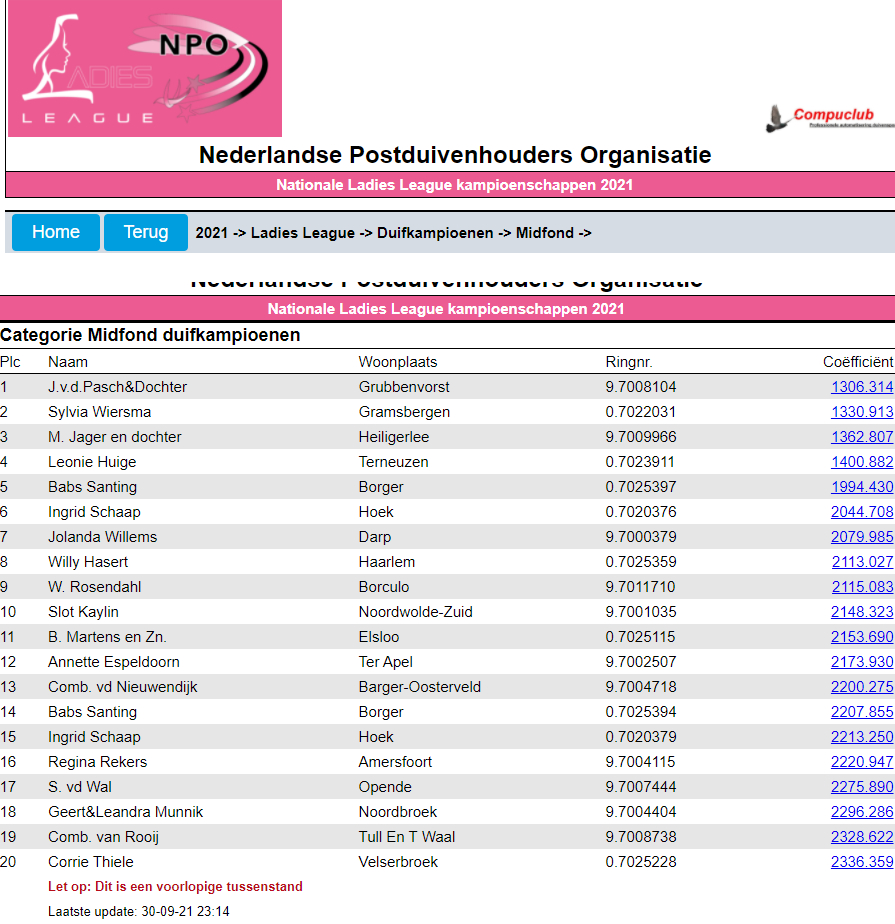The image size is (895, 924).
Task: Open coefficient 2296.286 link
Action: pyautogui.click(x=862, y=812)
